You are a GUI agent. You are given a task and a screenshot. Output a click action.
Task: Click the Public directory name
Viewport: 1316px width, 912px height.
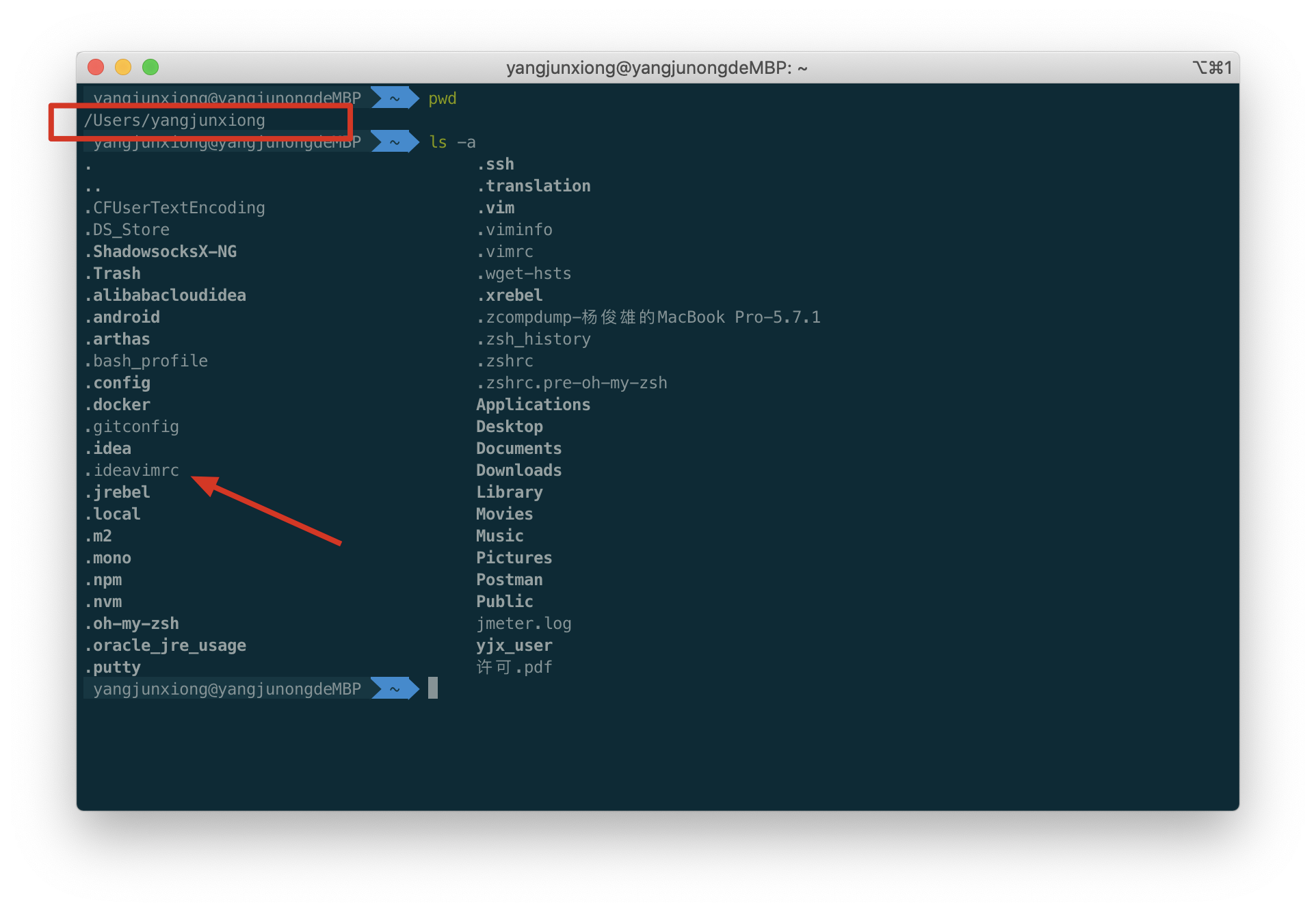click(x=505, y=602)
